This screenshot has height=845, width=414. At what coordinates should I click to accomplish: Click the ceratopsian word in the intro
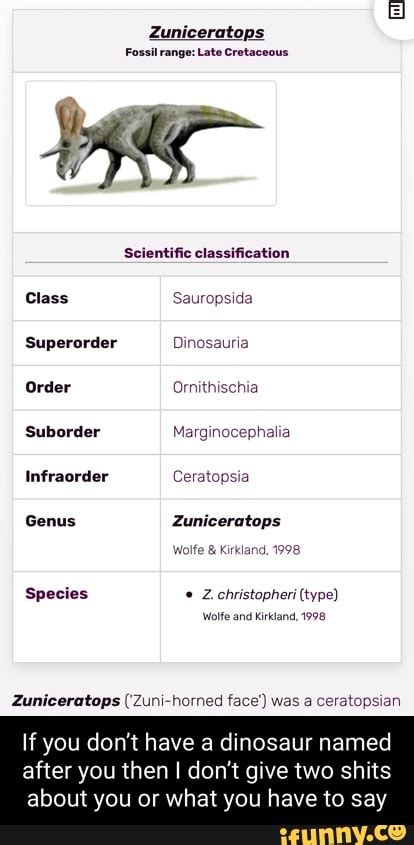[x=358, y=700]
